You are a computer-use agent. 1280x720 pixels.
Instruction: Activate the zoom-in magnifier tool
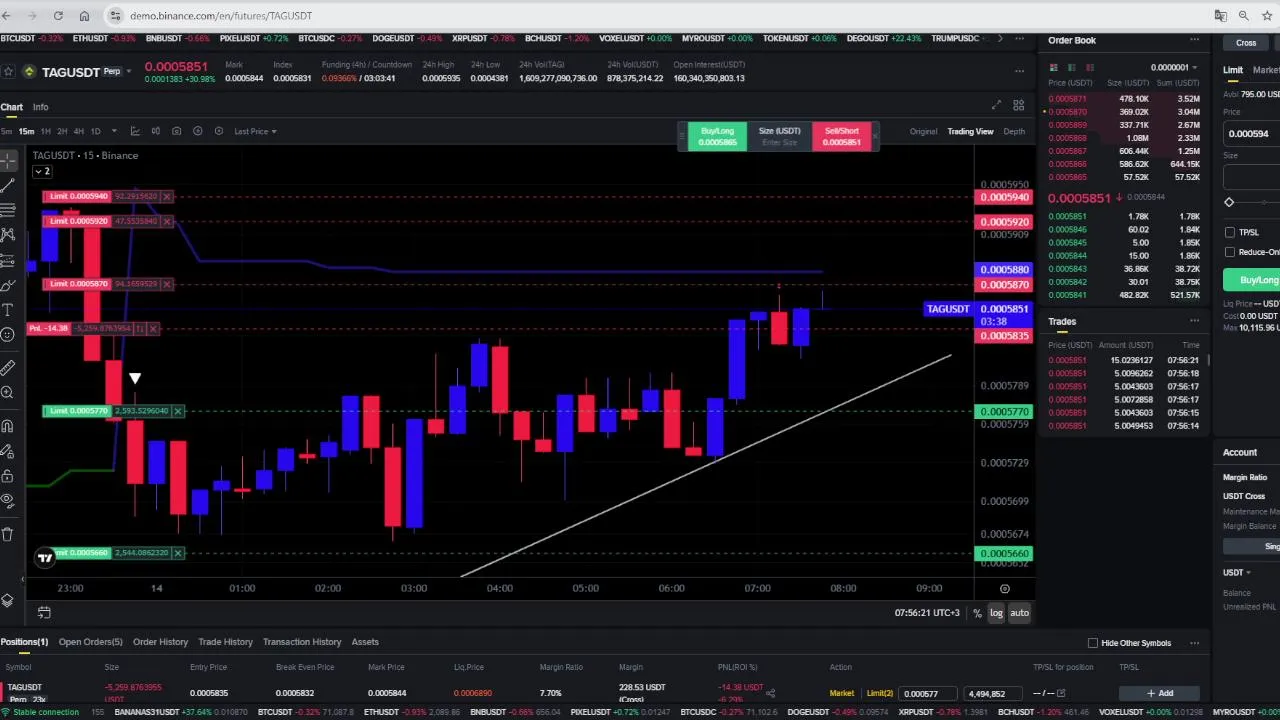click(8, 393)
